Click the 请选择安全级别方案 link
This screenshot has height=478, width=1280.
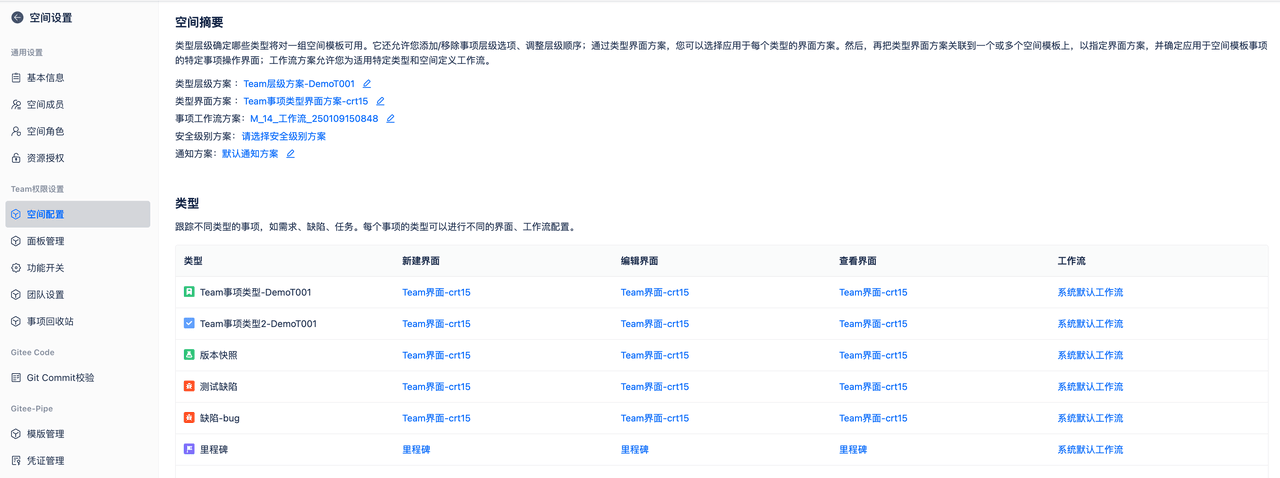click(284, 136)
